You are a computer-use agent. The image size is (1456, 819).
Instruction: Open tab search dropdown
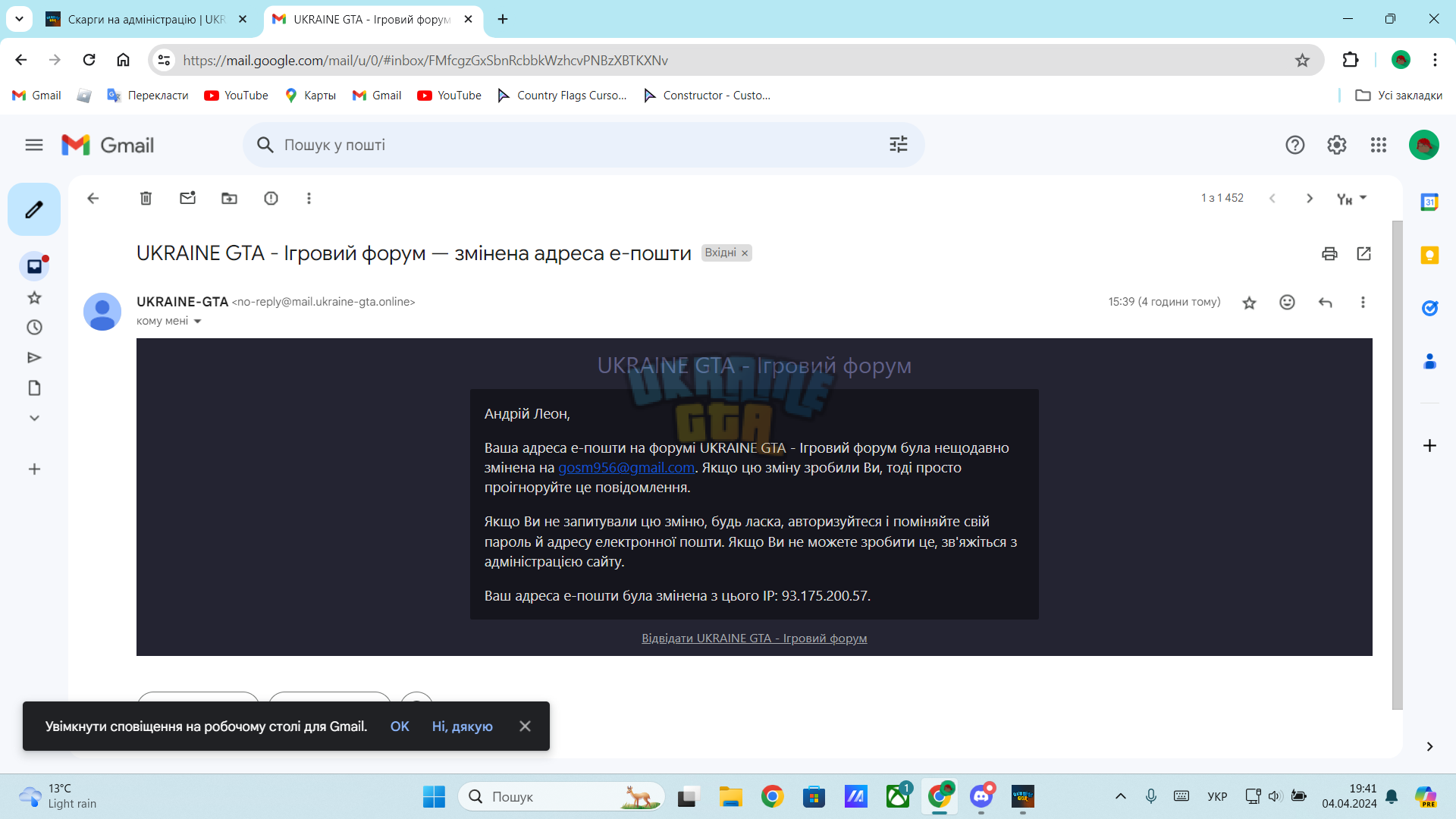(x=19, y=19)
